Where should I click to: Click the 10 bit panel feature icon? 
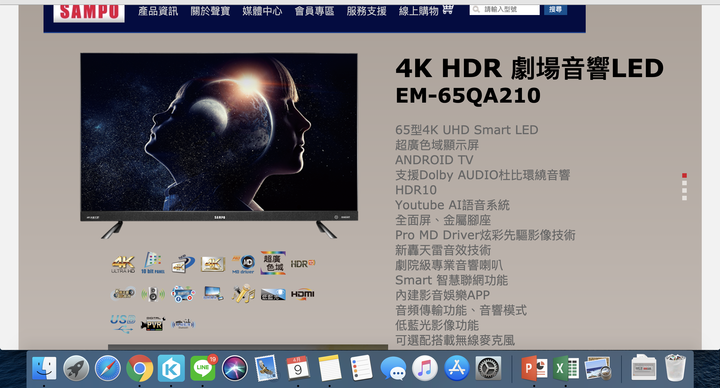(x=153, y=263)
